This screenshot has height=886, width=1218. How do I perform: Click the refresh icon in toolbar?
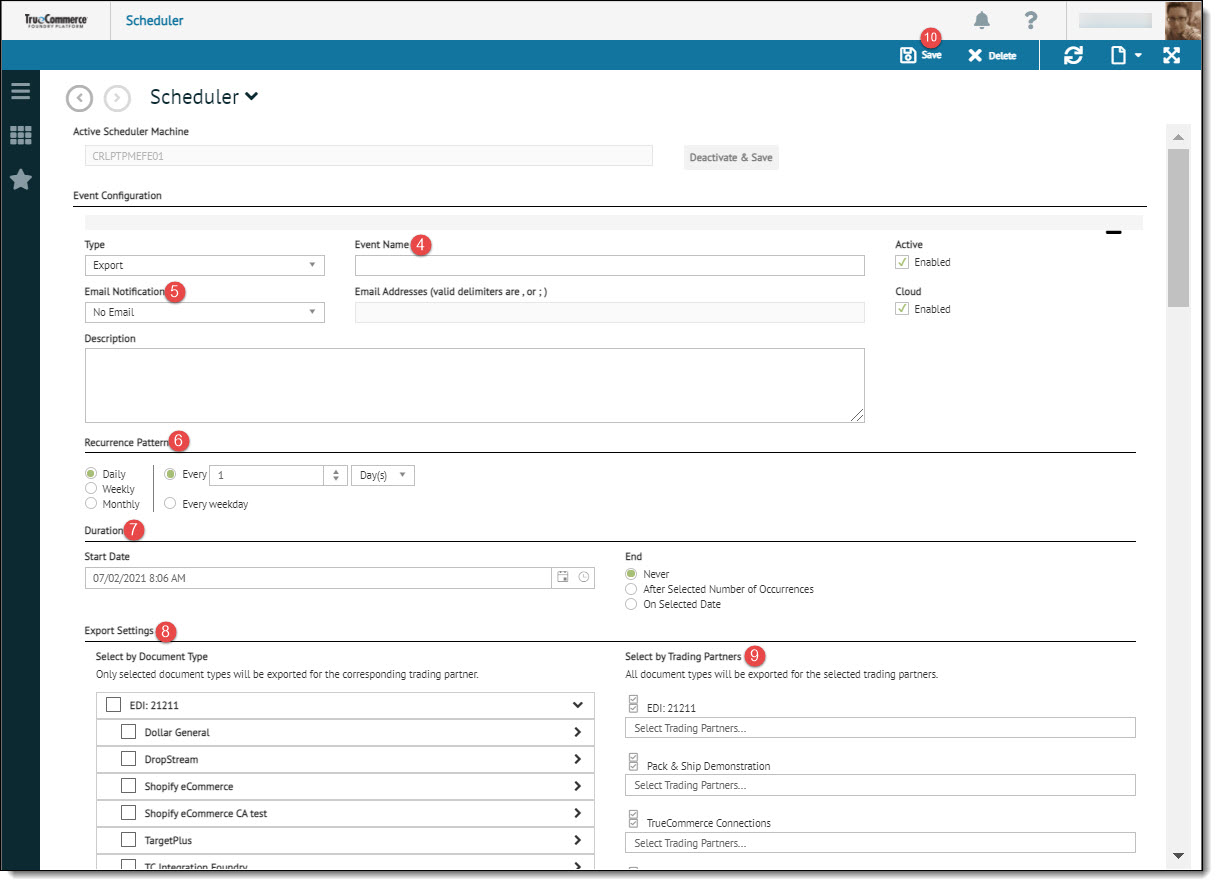[x=1073, y=56]
